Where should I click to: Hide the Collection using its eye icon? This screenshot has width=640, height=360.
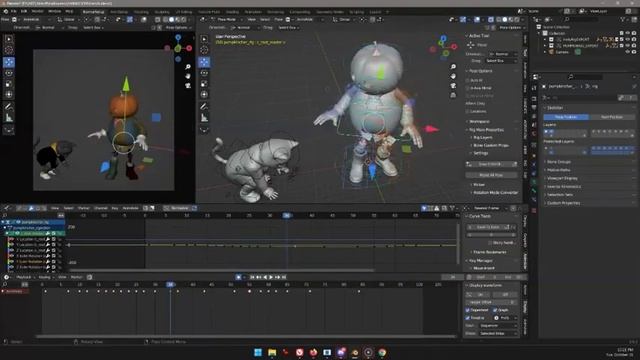tap(628, 33)
